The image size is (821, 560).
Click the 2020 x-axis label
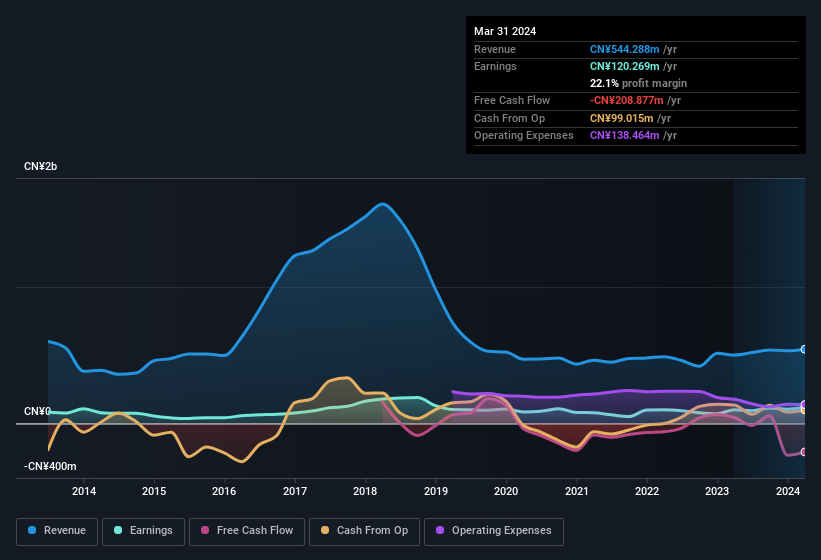(506, 491)
